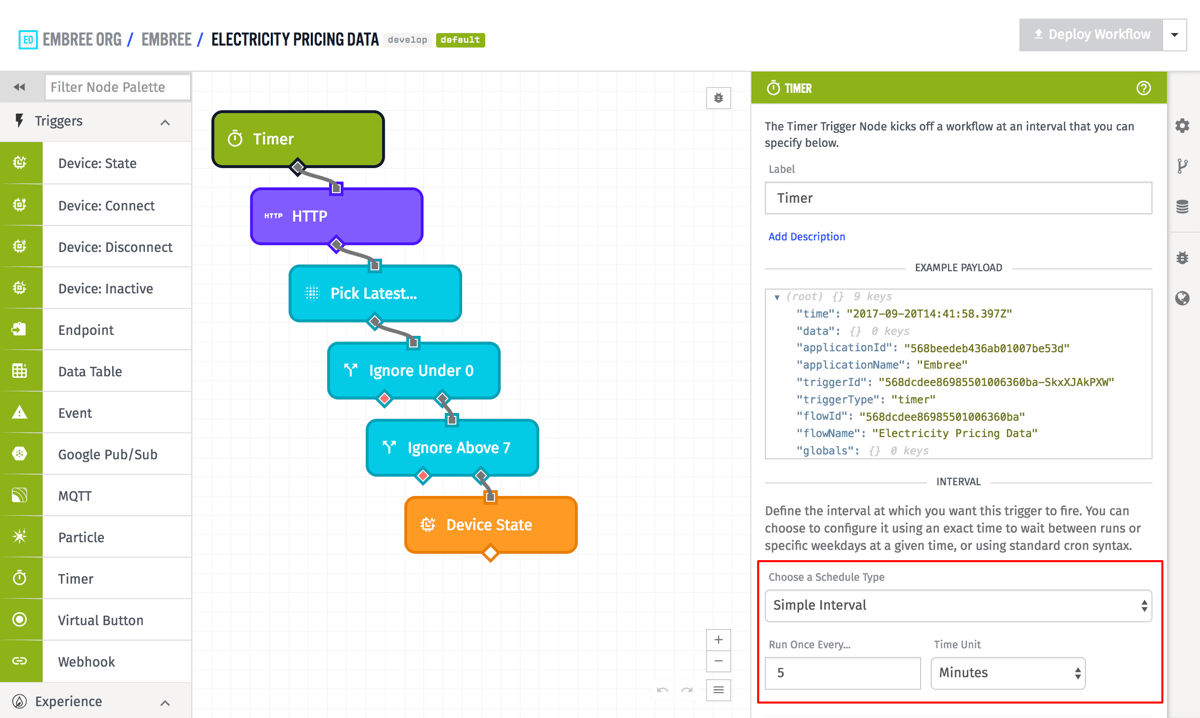Collapse node palette with double-arrow icon

pyautogui.click(x=19, y=87)
